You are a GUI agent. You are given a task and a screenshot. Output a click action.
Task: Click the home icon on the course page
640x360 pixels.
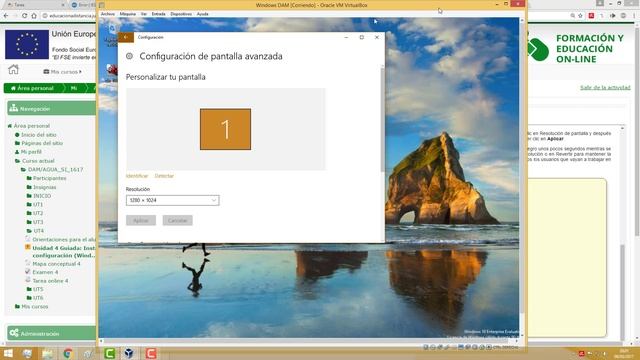coord(13,69)
